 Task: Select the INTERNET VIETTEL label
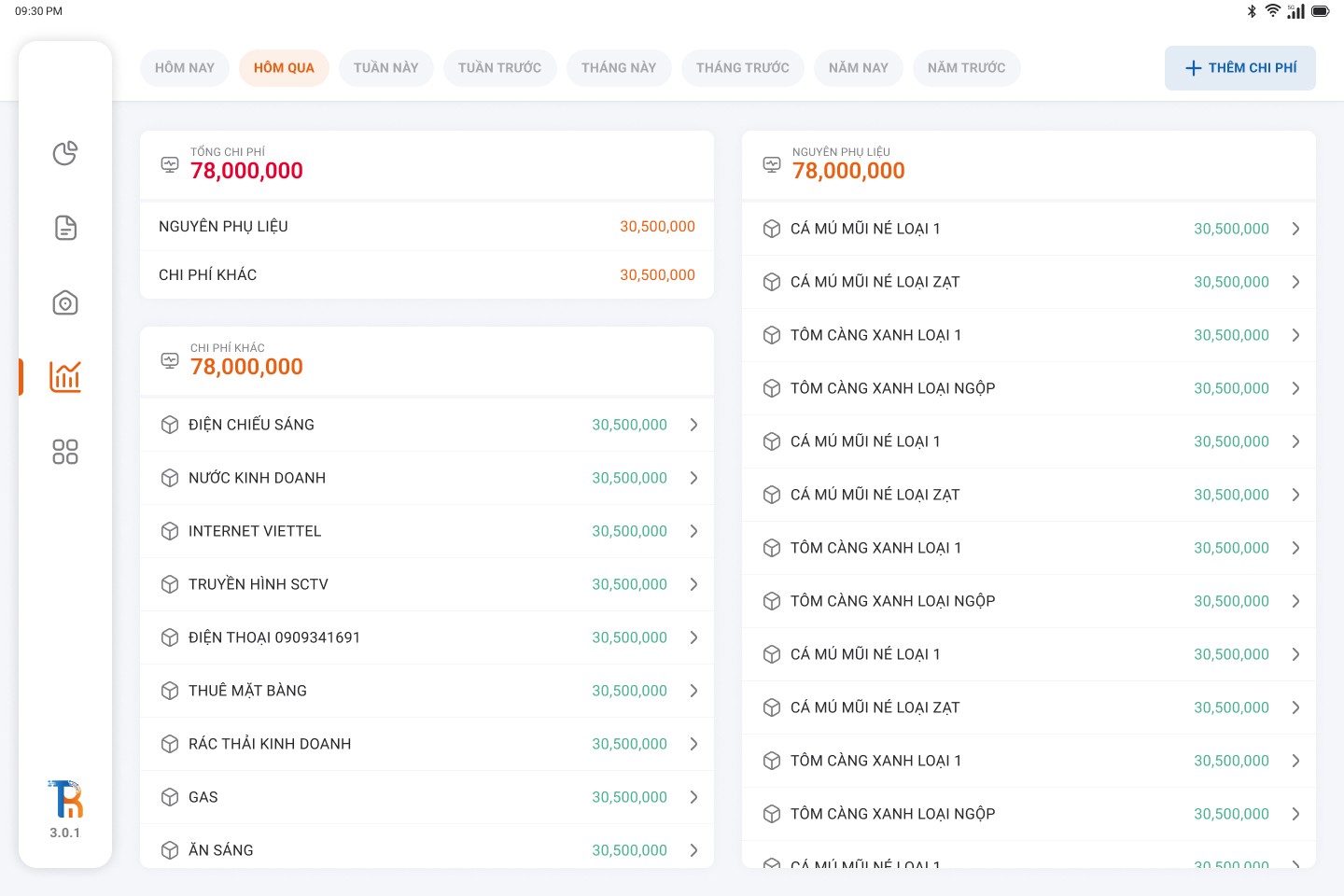point(255,531)
